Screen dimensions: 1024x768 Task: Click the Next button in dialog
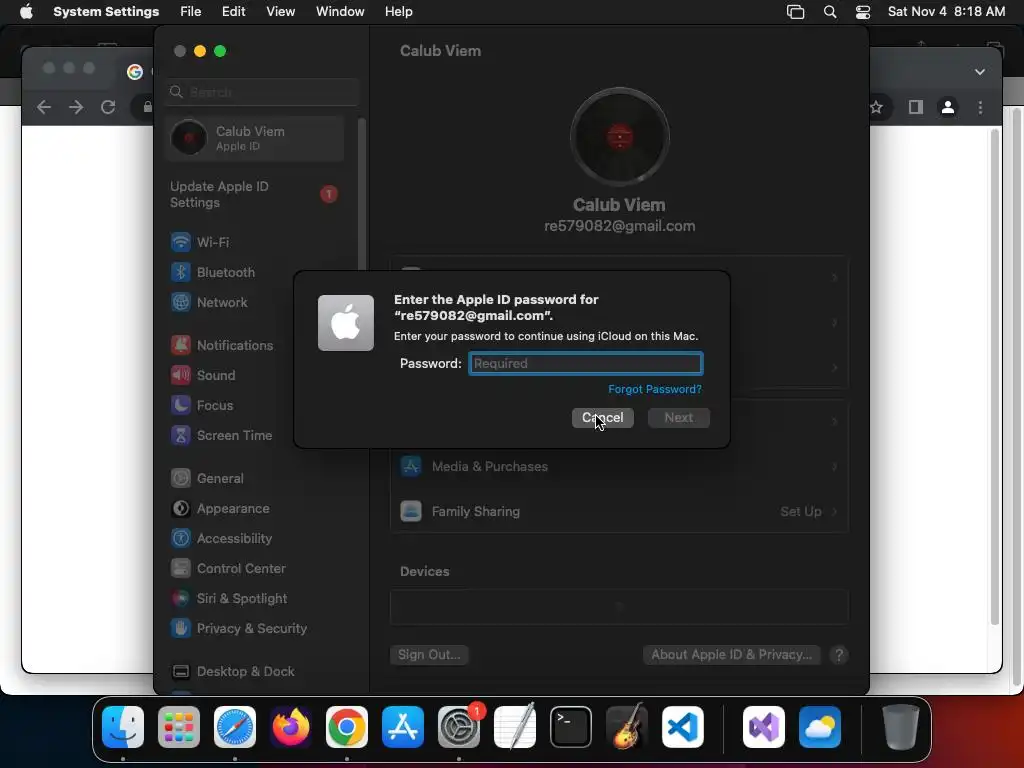[x=679, y=418]
